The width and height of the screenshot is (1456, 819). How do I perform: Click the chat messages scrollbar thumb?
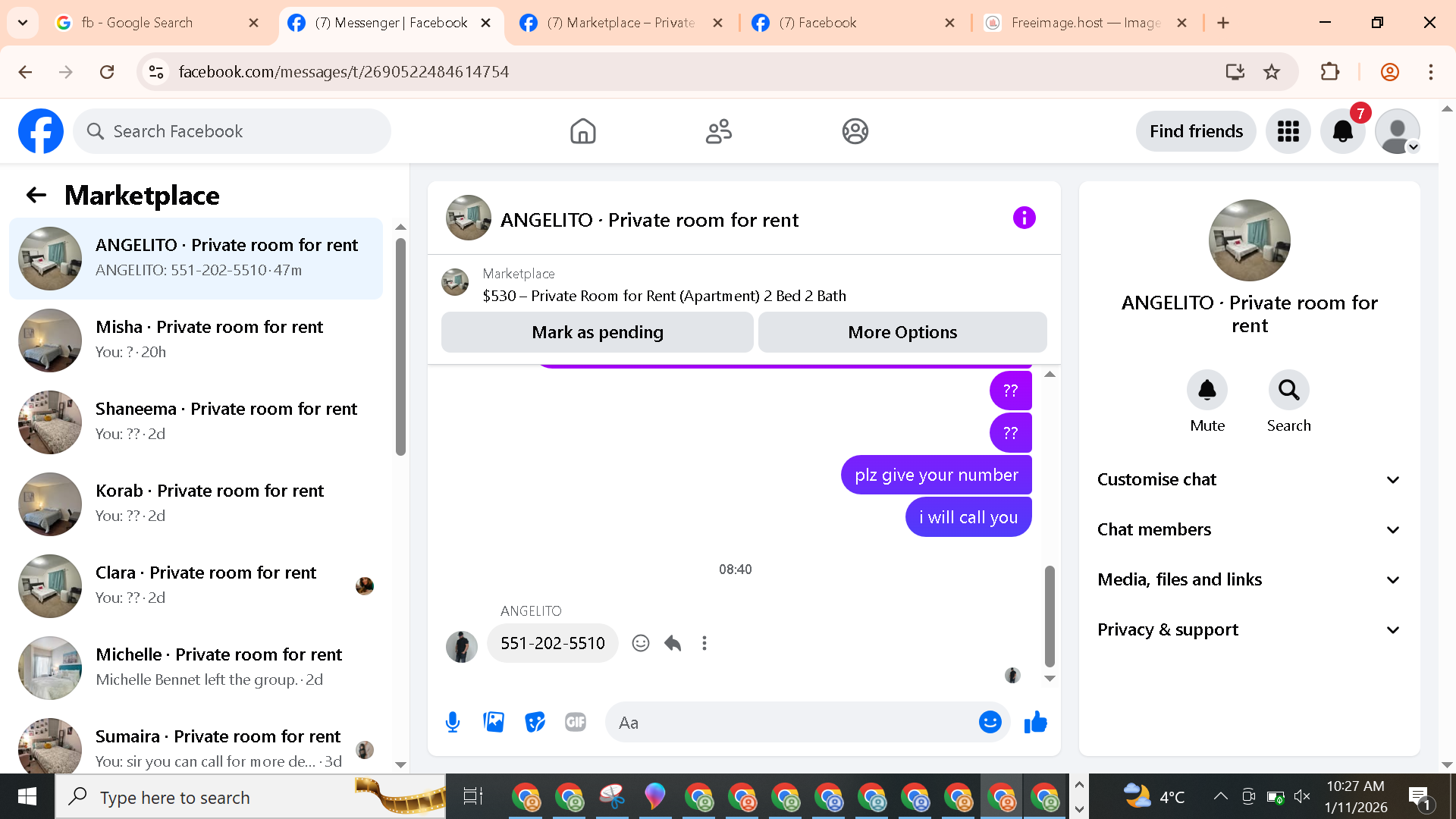coord(1050,616)
